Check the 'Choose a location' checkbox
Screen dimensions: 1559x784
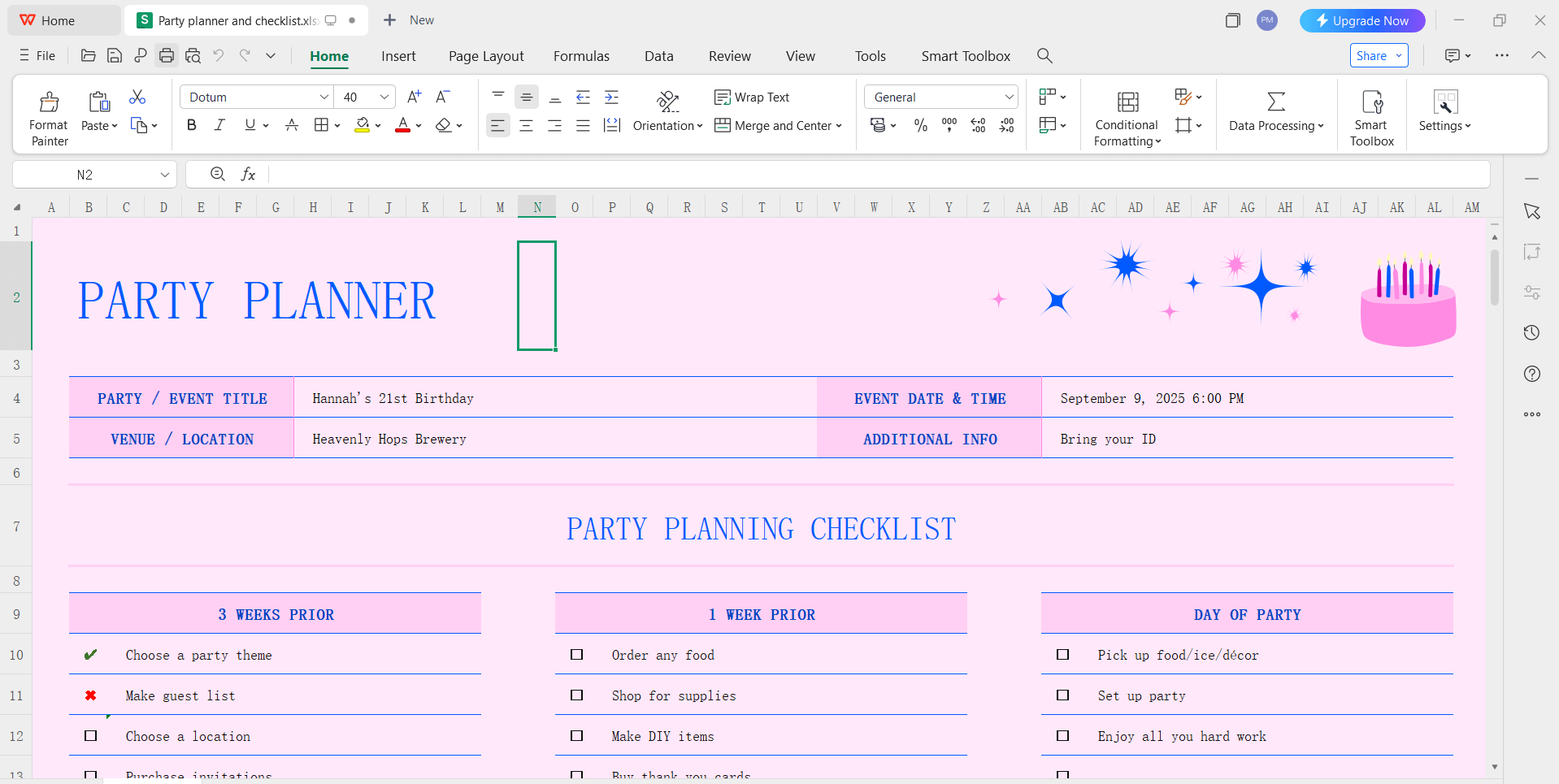91,736
